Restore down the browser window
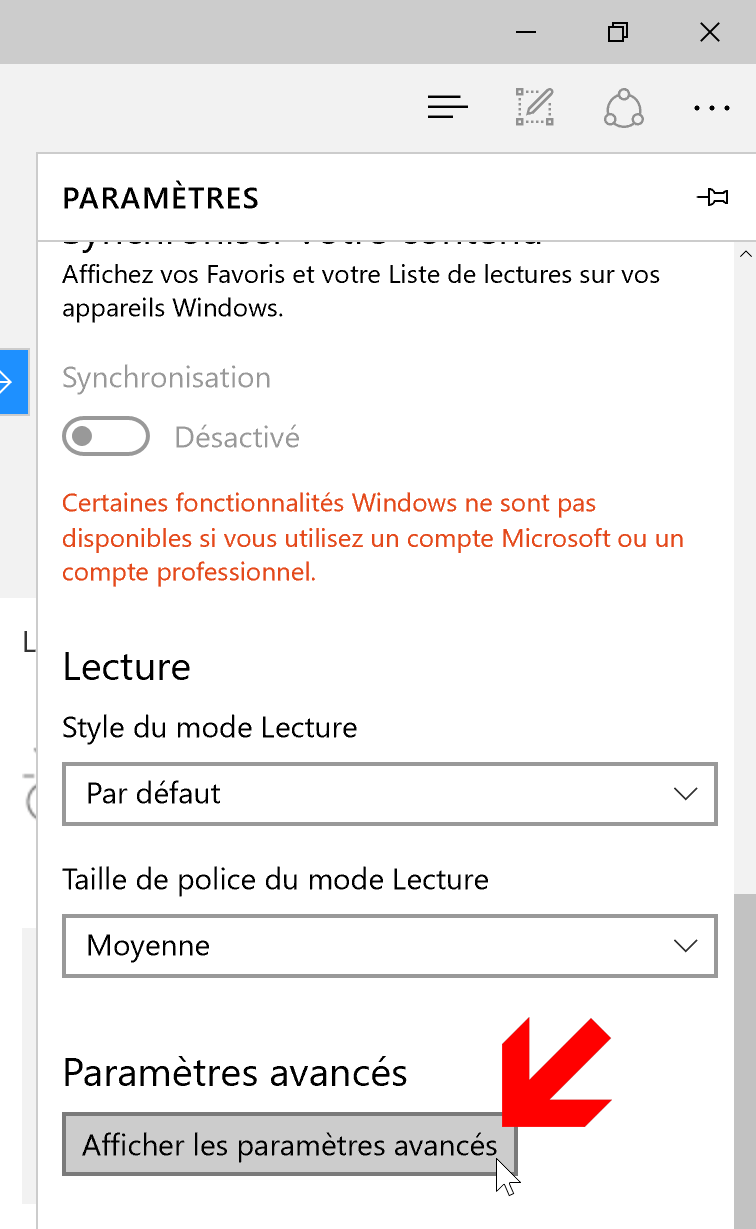Screen dimensions: 756x1229 point(618,32)
